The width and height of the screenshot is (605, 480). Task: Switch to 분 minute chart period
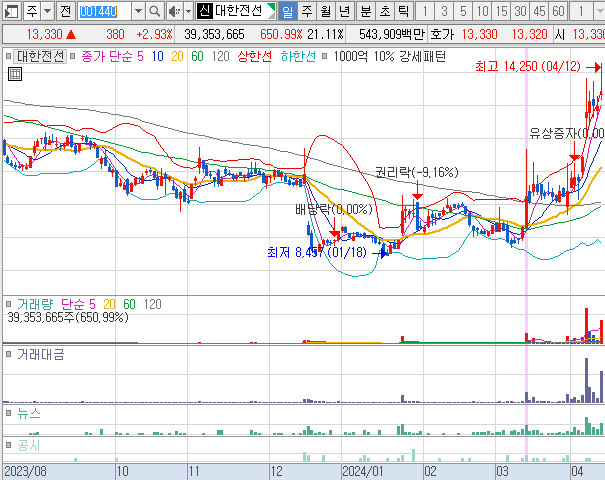pos(366,11)
